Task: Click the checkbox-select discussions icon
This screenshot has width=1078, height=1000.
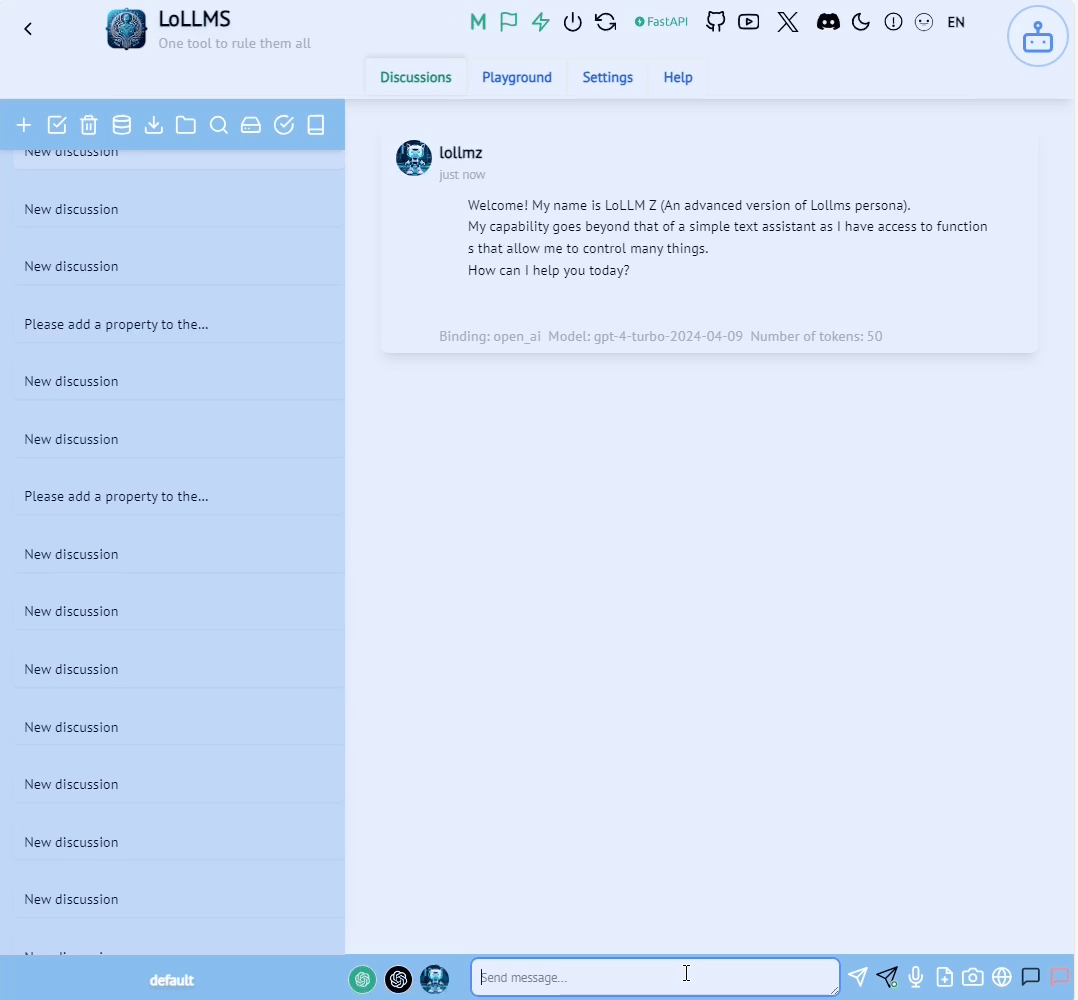Action: click(57, 125)
